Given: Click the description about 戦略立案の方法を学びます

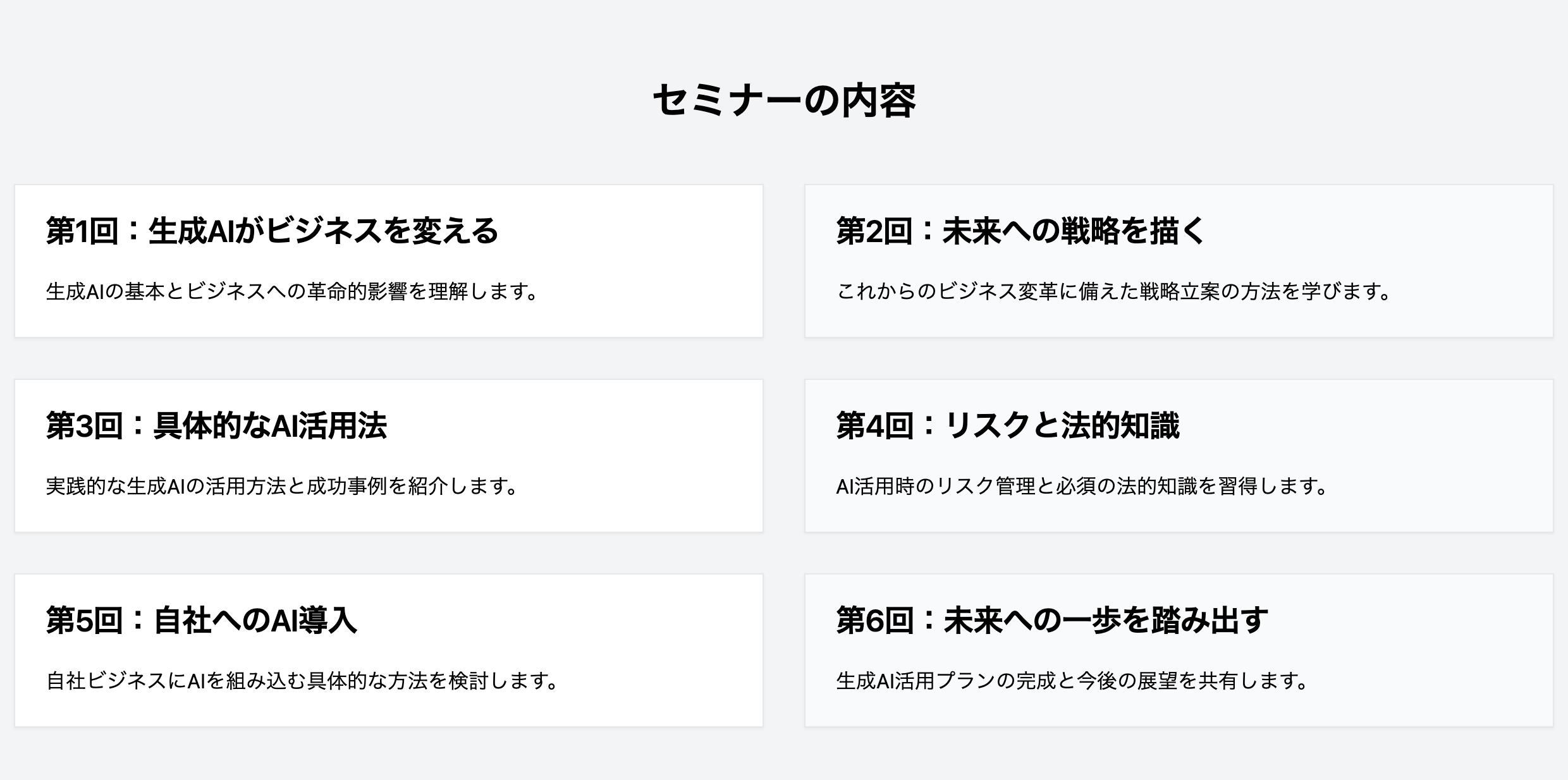Looking at the screenshot, I should [1113, 291].
